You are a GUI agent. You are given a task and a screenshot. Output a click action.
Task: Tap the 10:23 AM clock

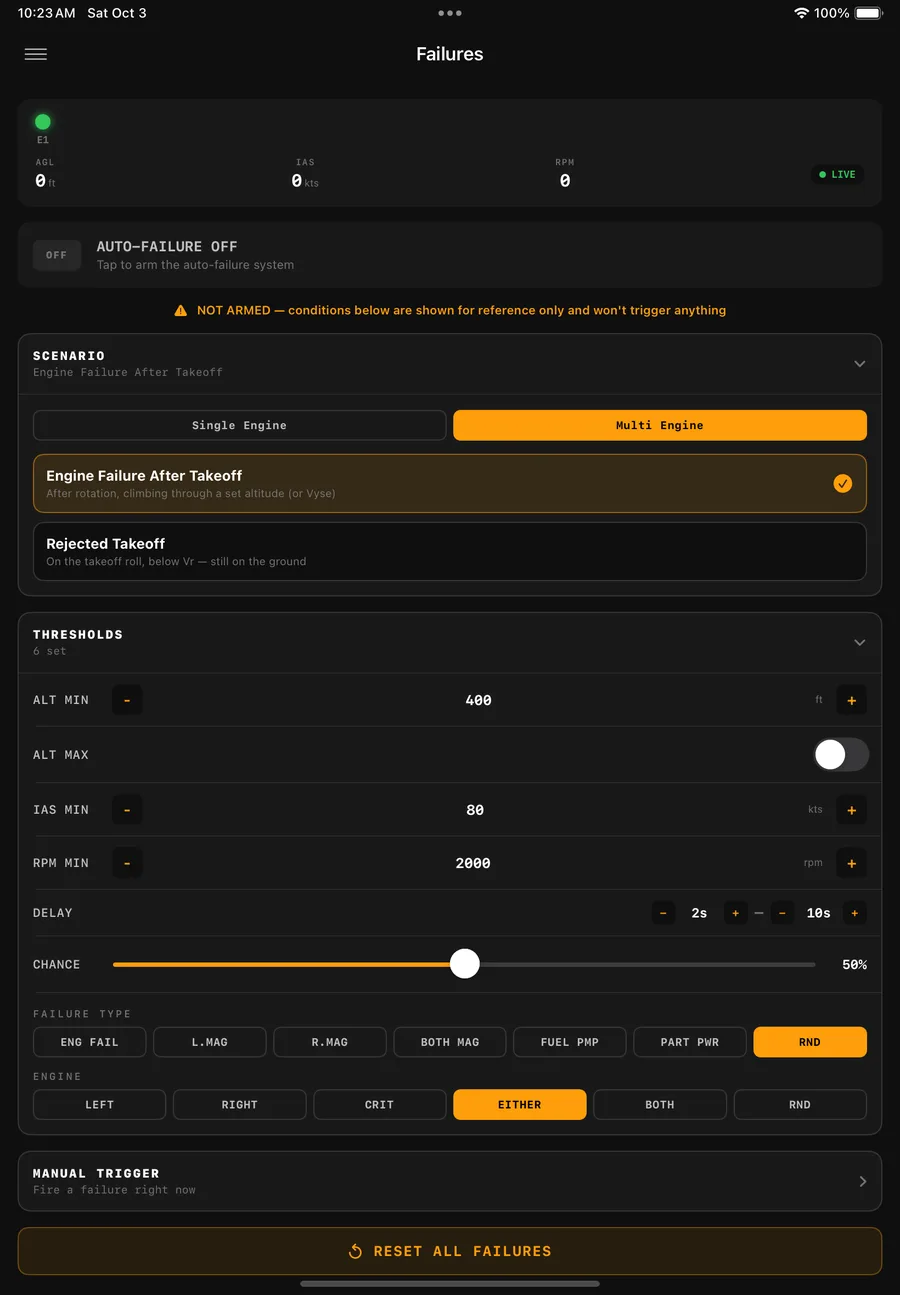pyautogui.click(x=46, y=13)
